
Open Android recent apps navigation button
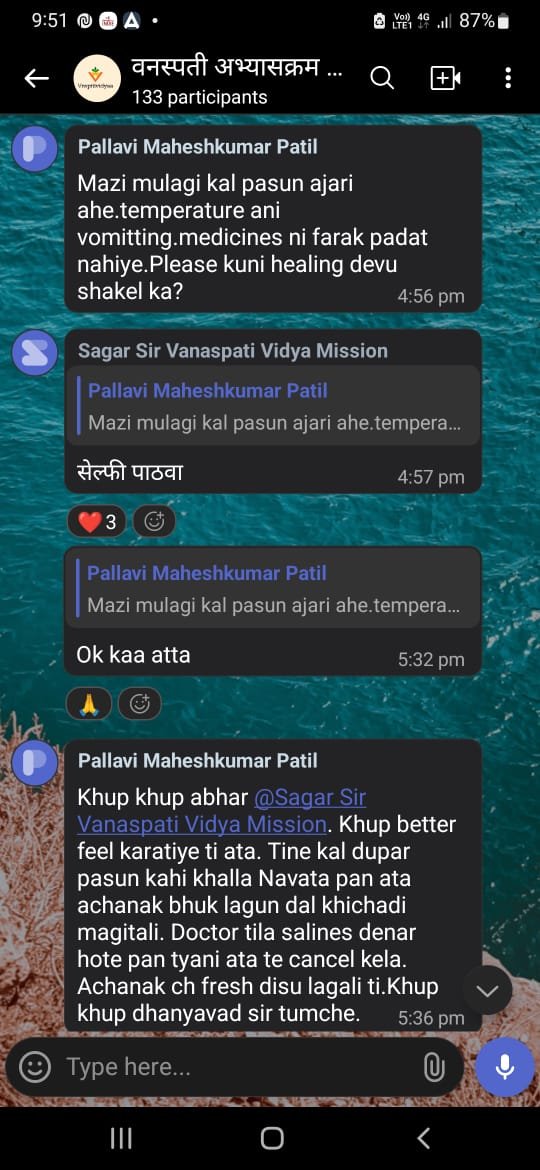pyautogui.click(x=121, y=1138)
